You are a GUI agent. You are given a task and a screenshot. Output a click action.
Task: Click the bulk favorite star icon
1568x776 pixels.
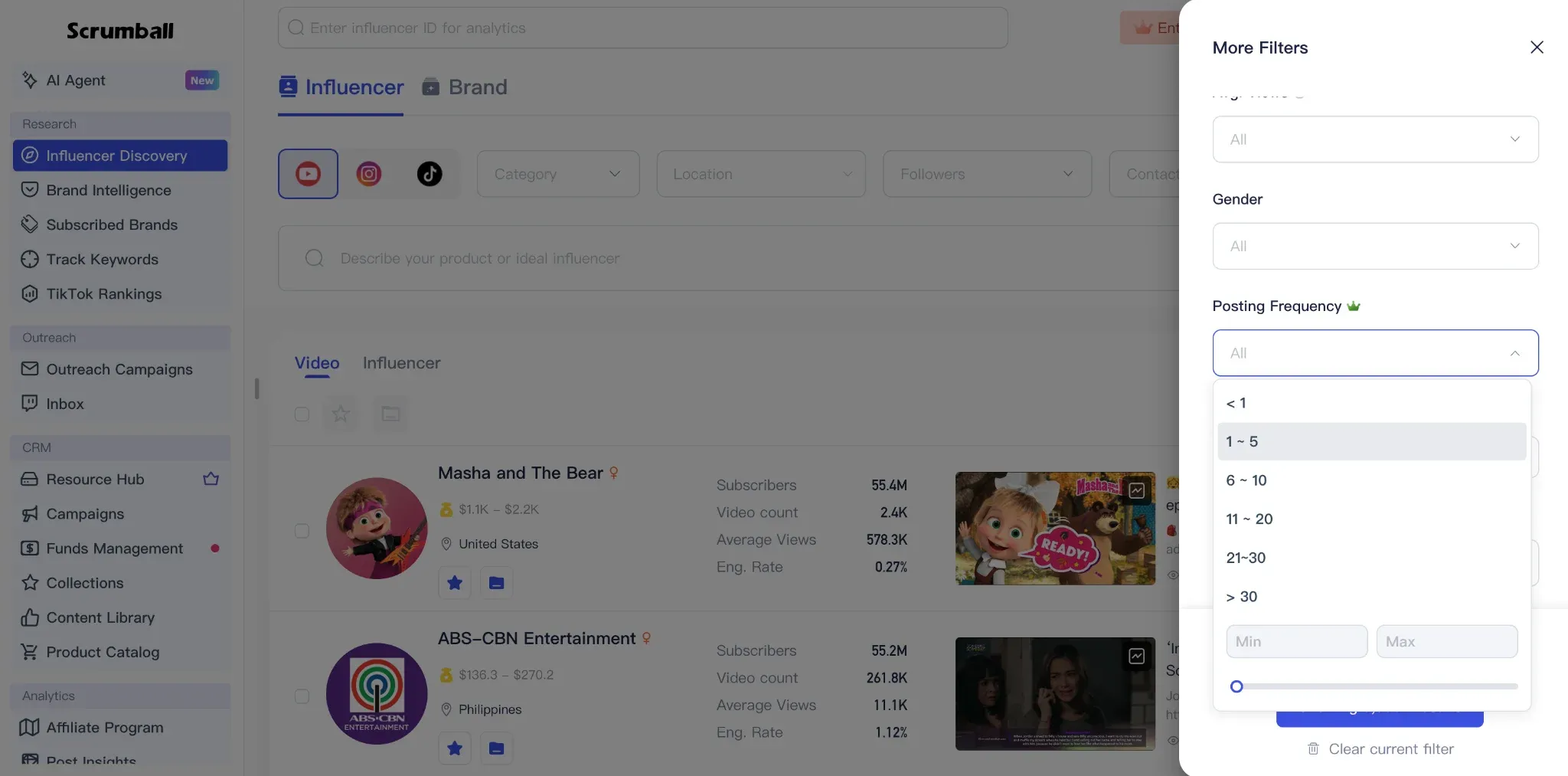point(341,414)
